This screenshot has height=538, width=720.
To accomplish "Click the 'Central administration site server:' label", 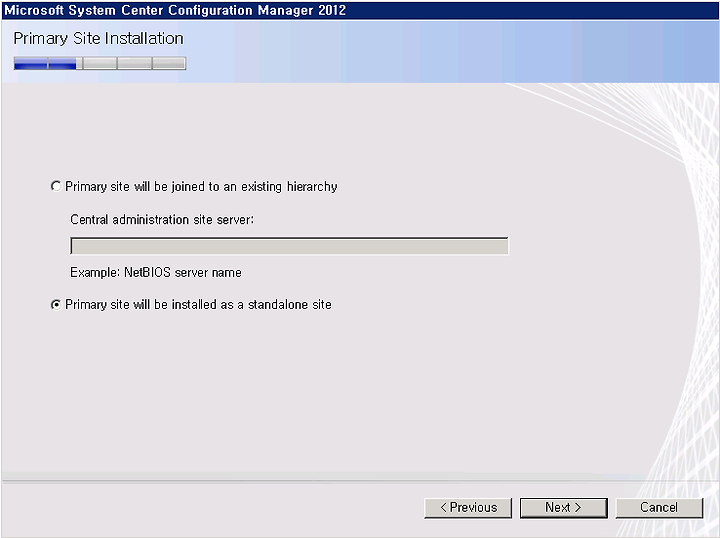I will pyautogui.click(x=162, y=219).
